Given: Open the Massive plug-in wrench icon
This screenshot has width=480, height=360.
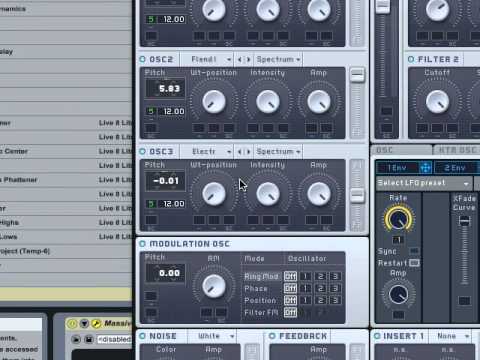Looking at the screenshot, I should point(96,323).
